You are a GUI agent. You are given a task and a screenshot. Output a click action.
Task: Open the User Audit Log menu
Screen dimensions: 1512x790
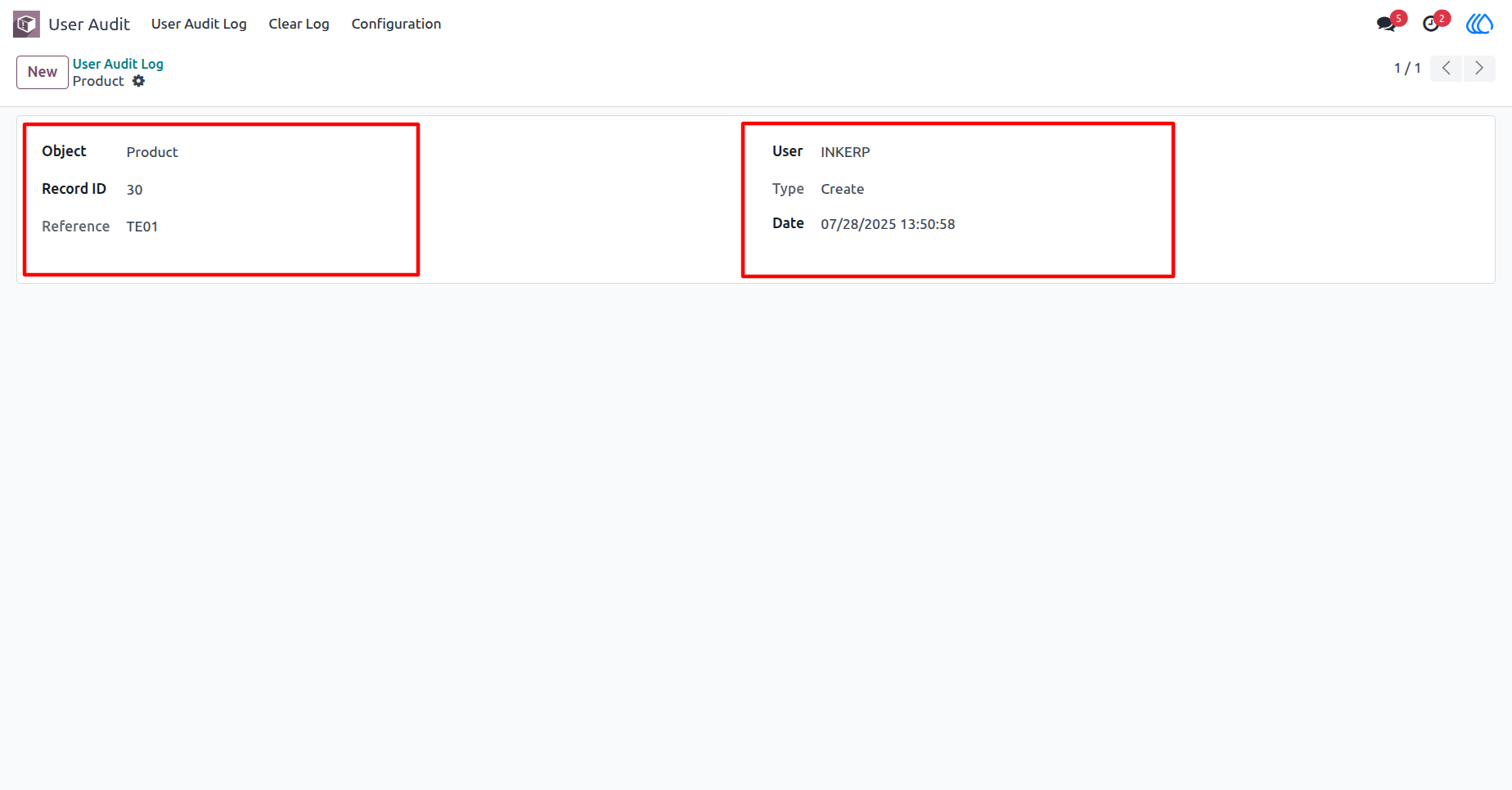coord(199,24)
